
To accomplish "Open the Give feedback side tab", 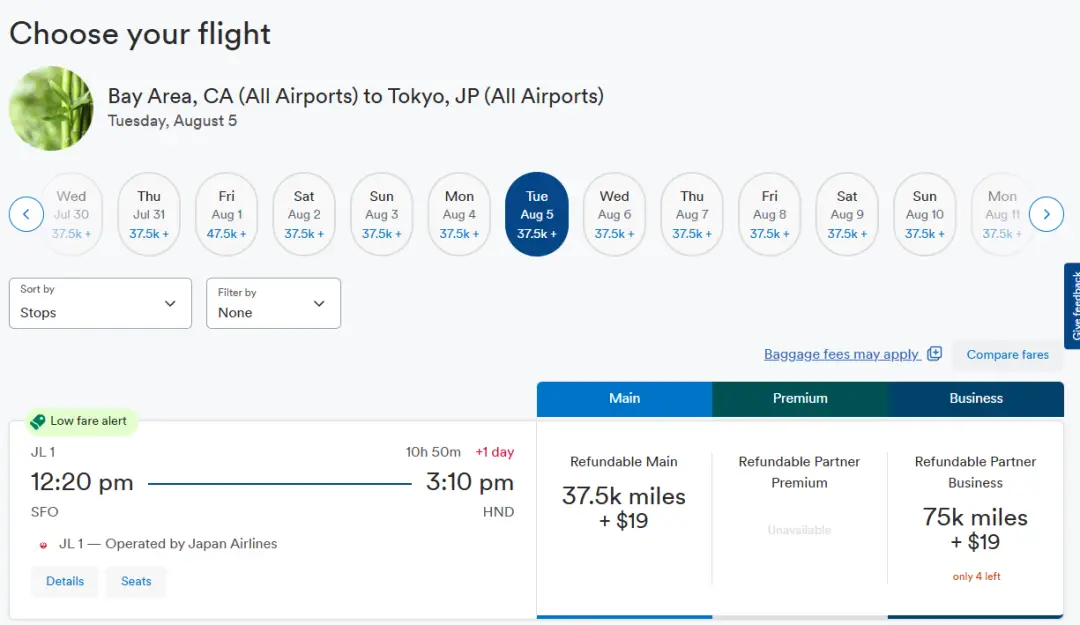I will tap(1073, 306).
